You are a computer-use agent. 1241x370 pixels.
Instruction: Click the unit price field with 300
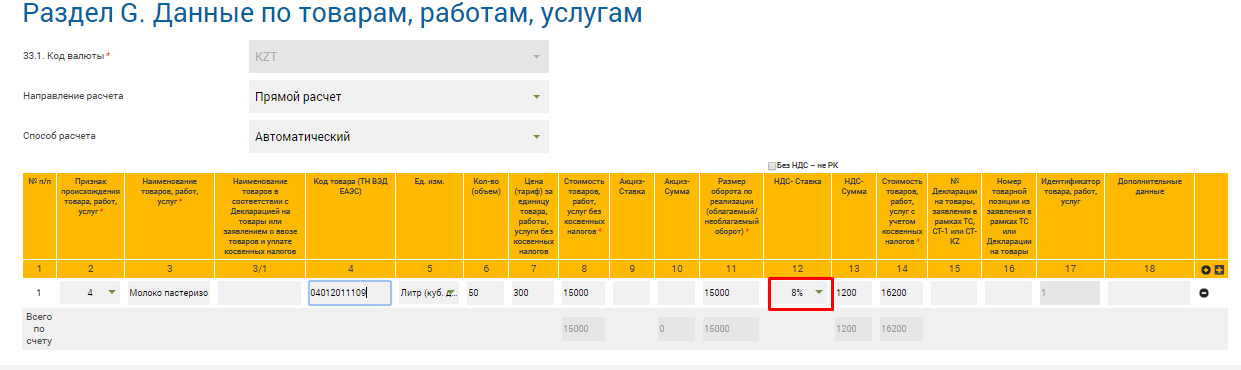[532, 293]
